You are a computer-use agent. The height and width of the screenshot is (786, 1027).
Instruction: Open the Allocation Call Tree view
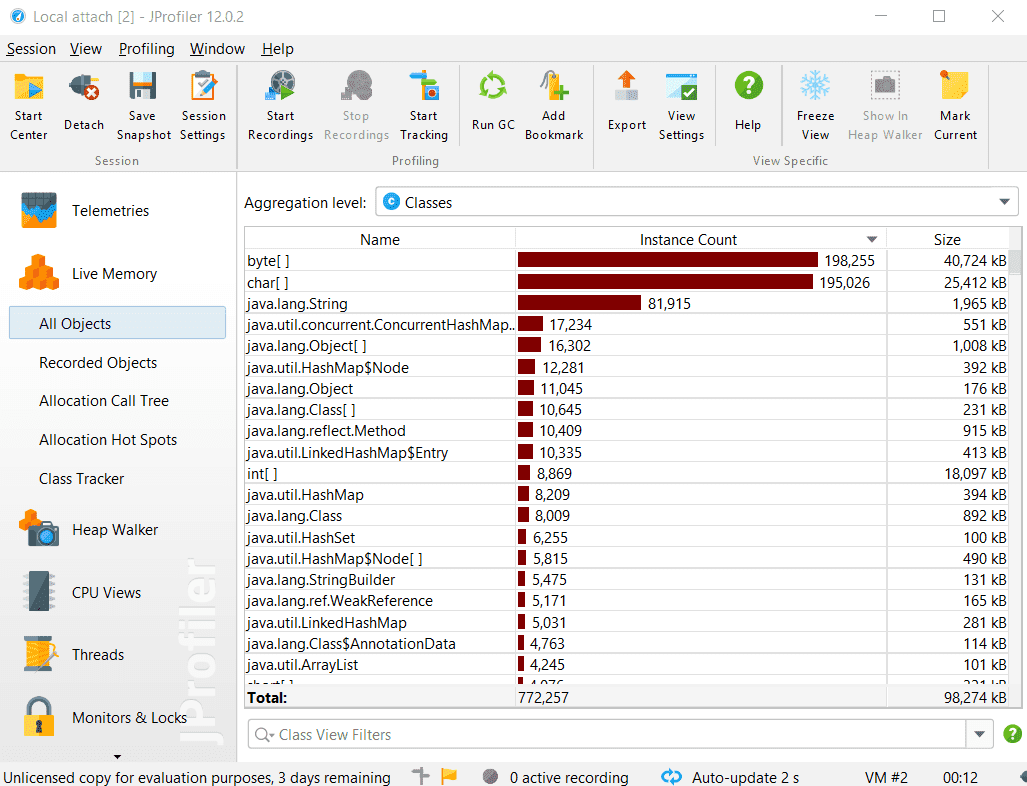pyautogui.click(x=104, y=401)
